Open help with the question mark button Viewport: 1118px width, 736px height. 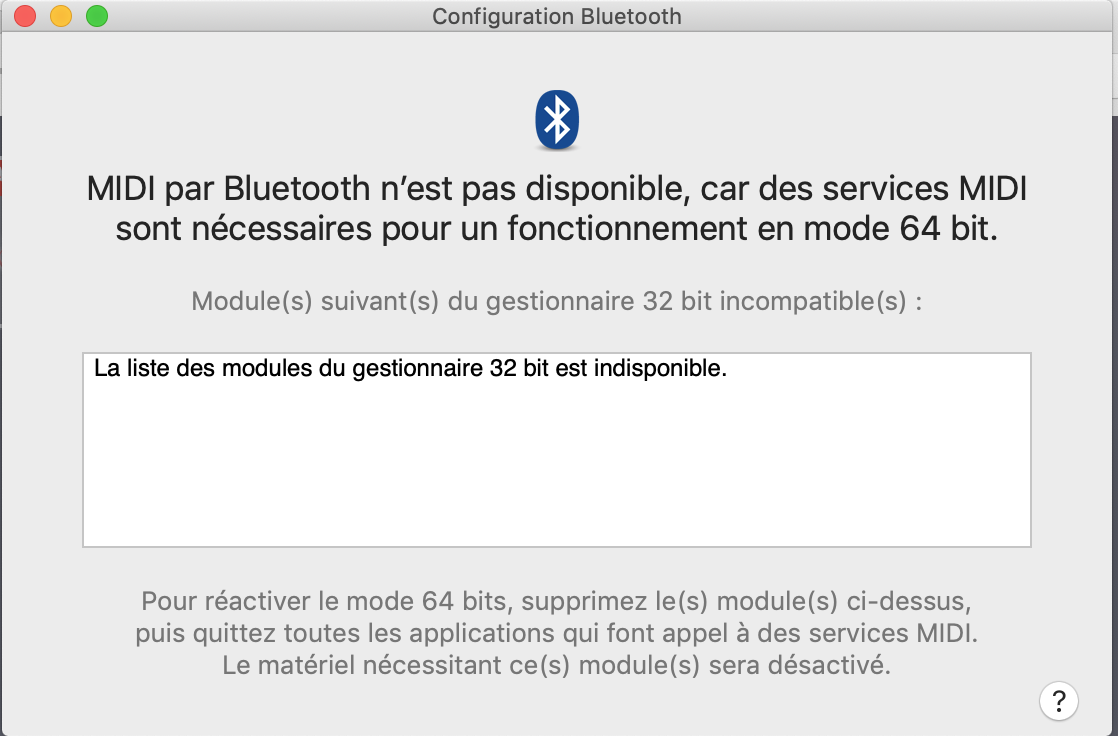(1059, 699)
